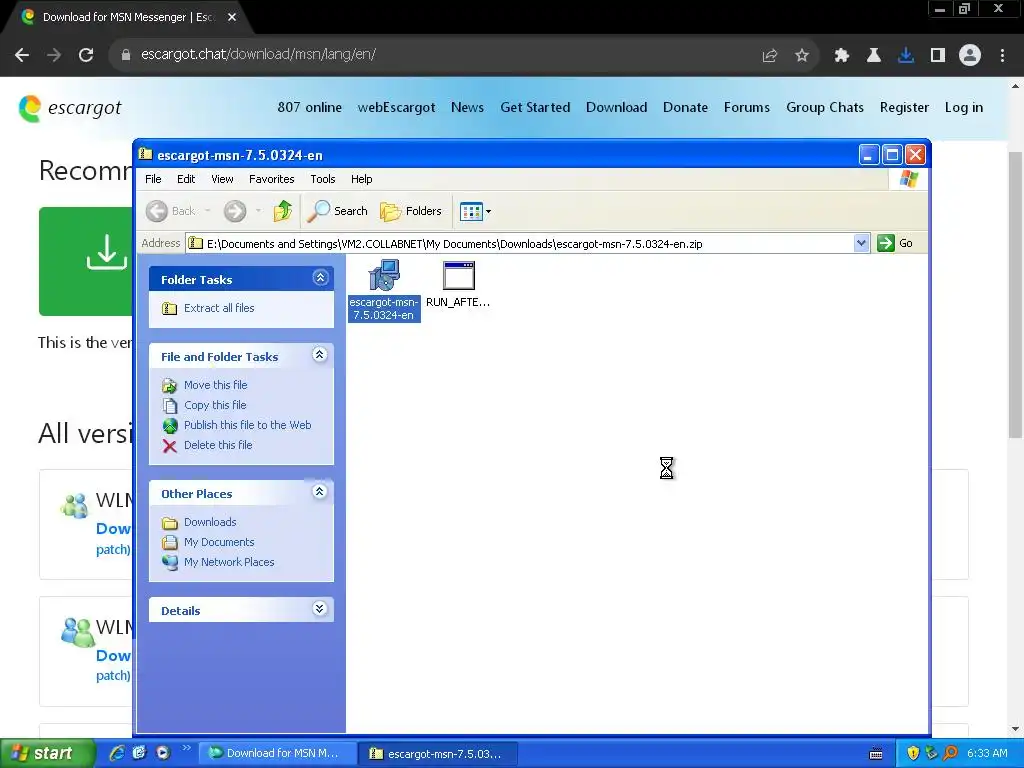
Task: Click the Chrome reload page icon
Action: [x=86, y=55]
